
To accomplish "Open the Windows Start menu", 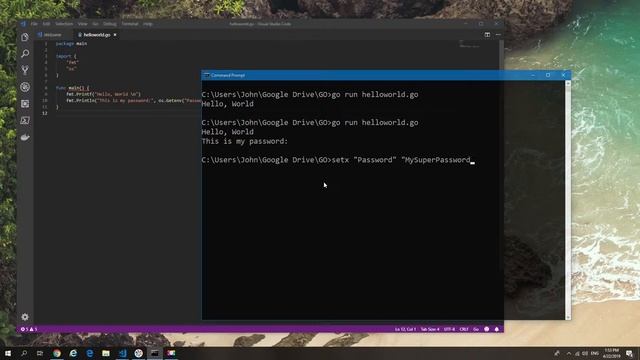I will (8, 353).
